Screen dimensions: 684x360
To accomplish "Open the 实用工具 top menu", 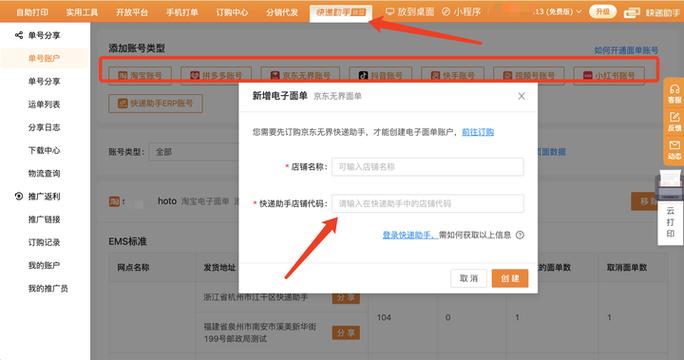I will tap(82, 12).
